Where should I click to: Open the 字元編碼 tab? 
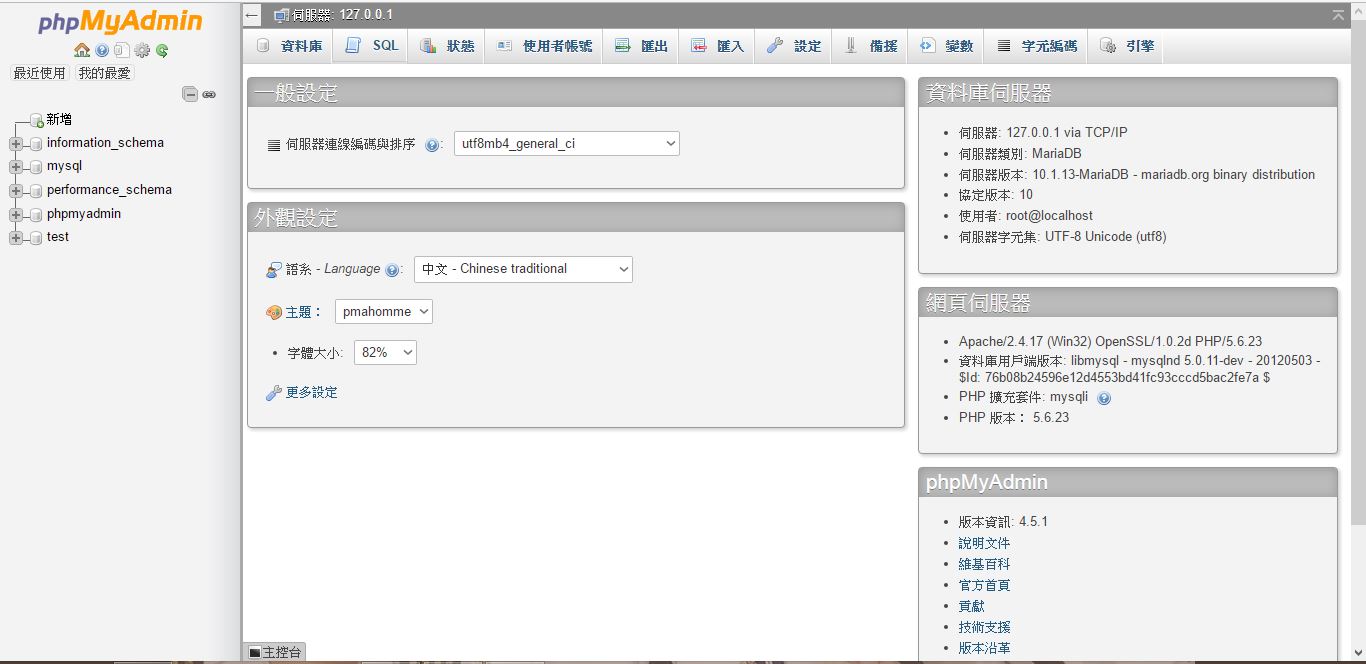[x=1036, y=46]
